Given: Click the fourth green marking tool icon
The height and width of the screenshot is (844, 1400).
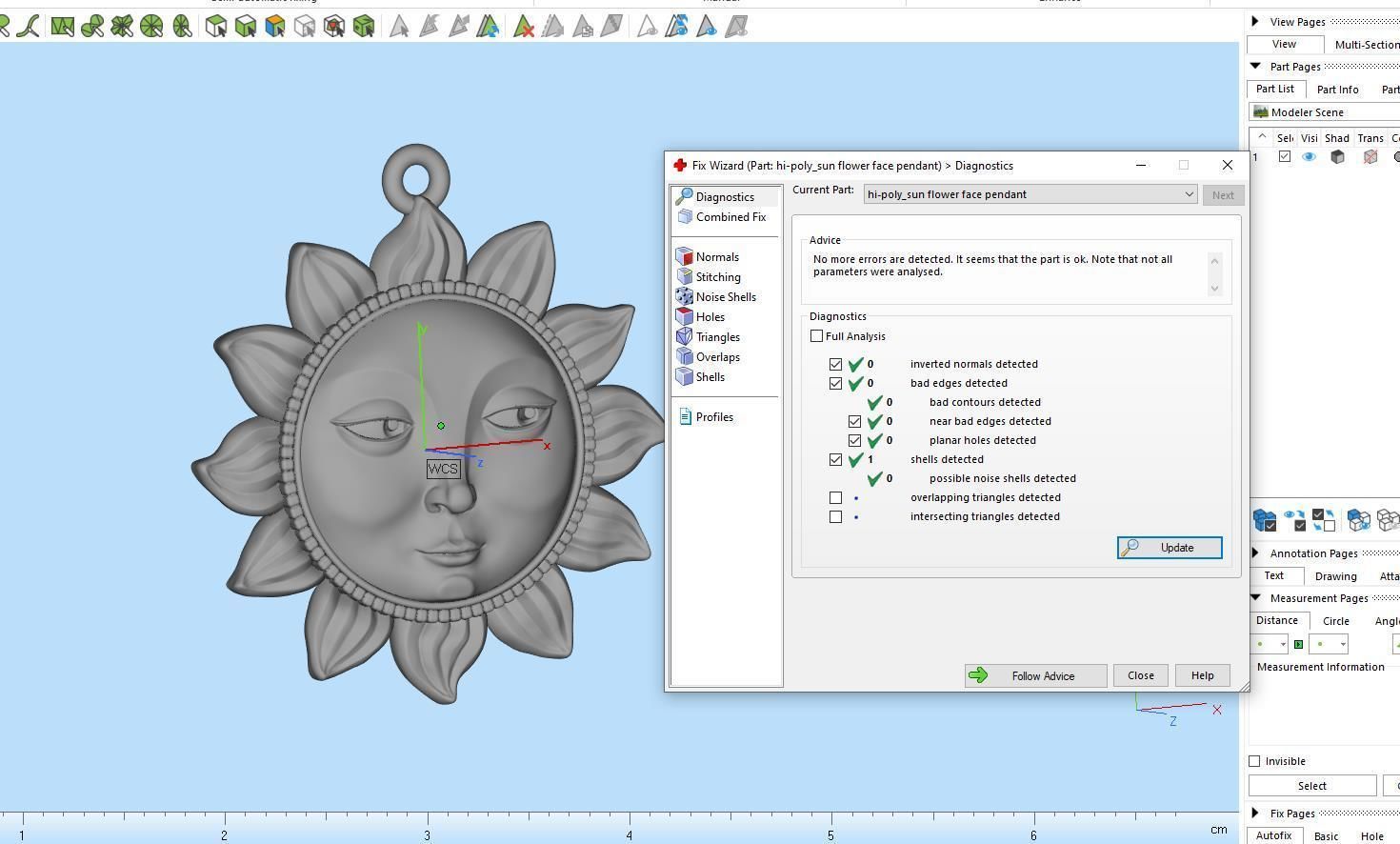Looking at the screenshot, I should tap(92, 27).
